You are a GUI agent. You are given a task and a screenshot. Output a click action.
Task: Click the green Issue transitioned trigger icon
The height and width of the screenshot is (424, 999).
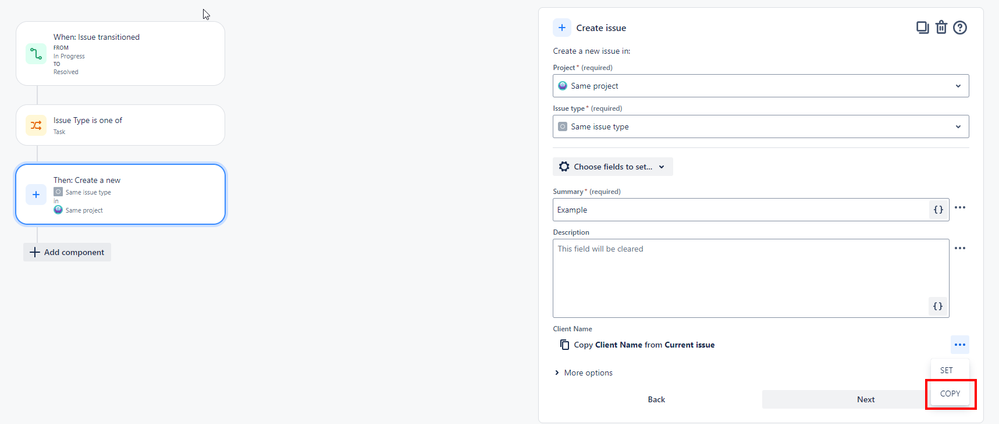click(36, 53)
